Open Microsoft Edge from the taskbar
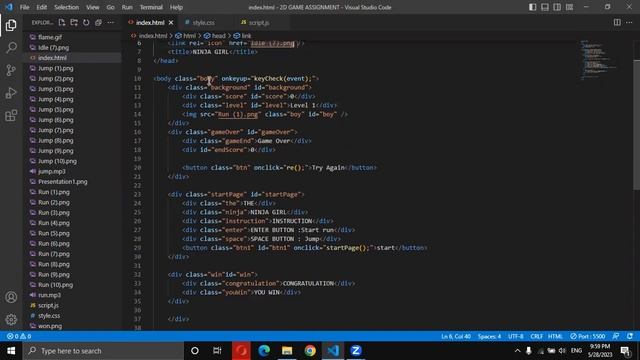The width and height of the screenshot is (640, 360). click(264, 351)
